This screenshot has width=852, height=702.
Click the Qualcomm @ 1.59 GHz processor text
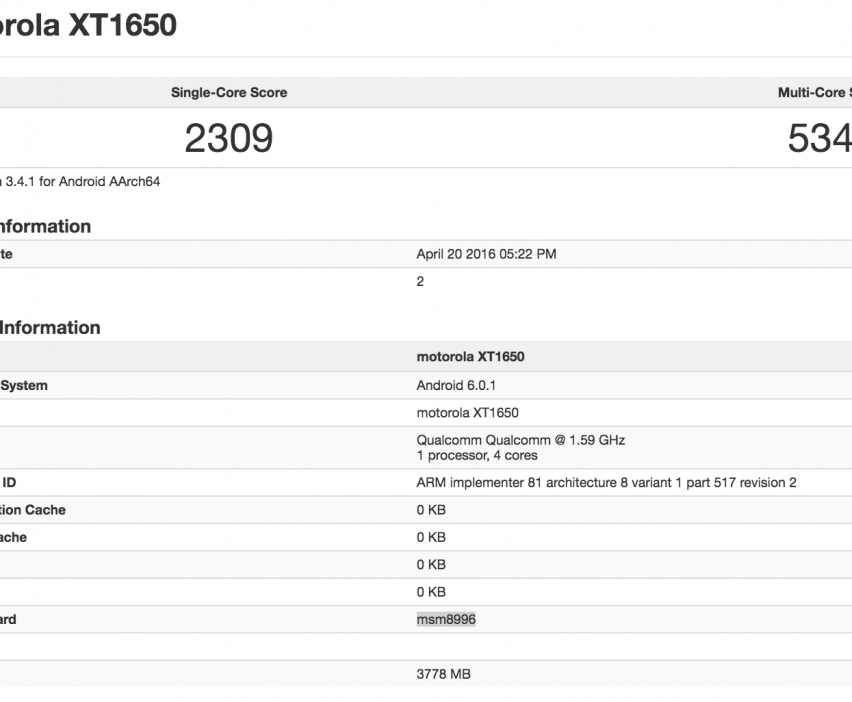point(520,440)
